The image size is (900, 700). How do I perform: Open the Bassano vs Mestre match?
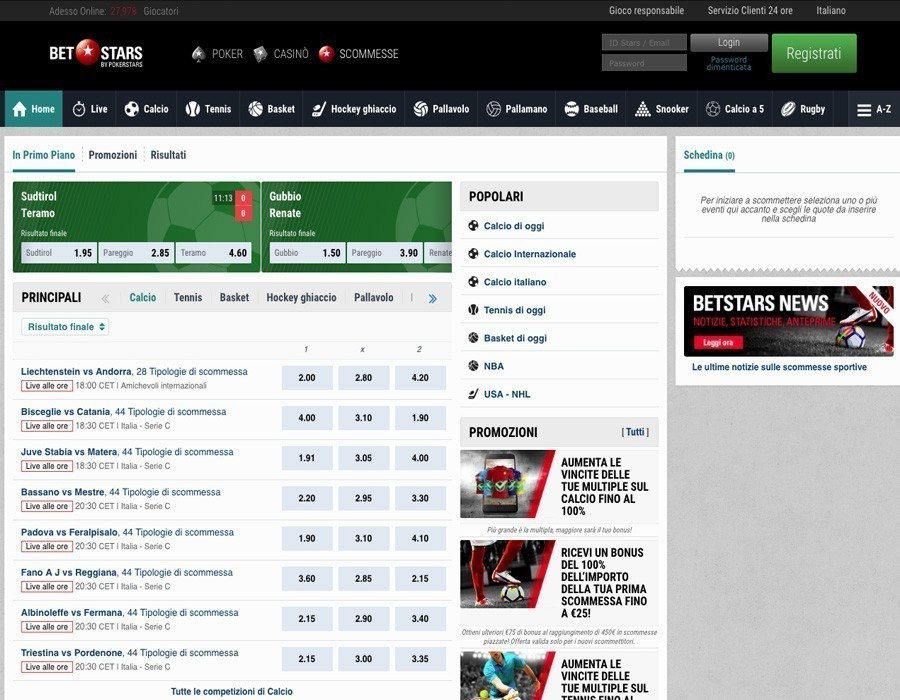click(x=63, y=492)
